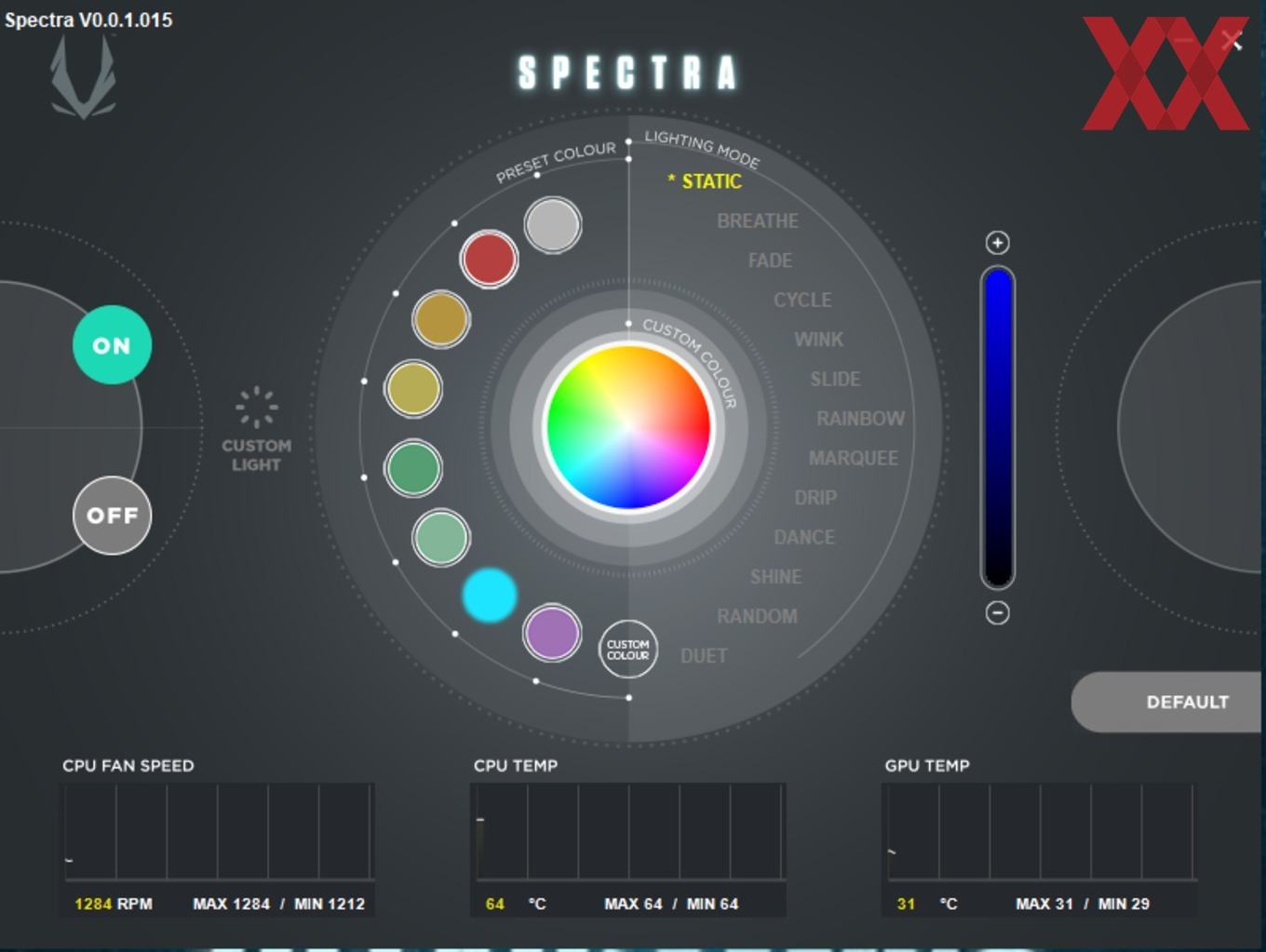Choose DRIP lighting mode
The width and height of the screenshot is (1266, 952).
click(815, 498)
